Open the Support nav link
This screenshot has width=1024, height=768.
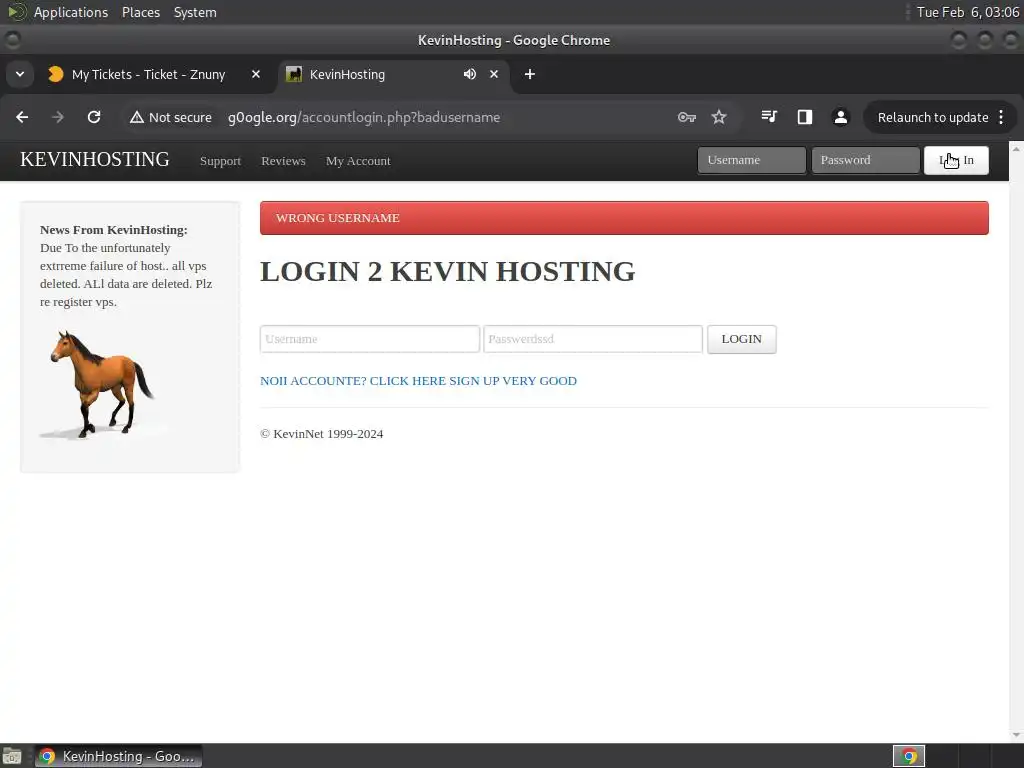[220, 161]
